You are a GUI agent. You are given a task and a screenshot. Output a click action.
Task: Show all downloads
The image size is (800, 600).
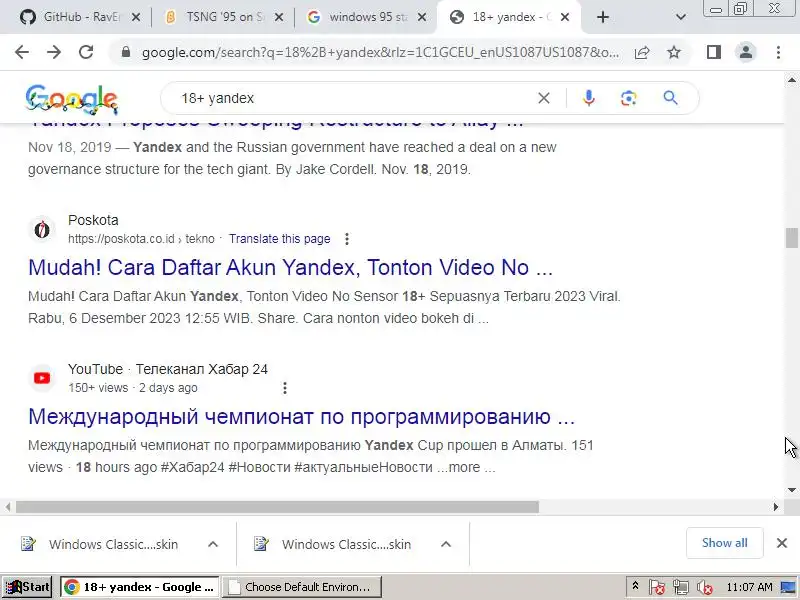(724, 543)
